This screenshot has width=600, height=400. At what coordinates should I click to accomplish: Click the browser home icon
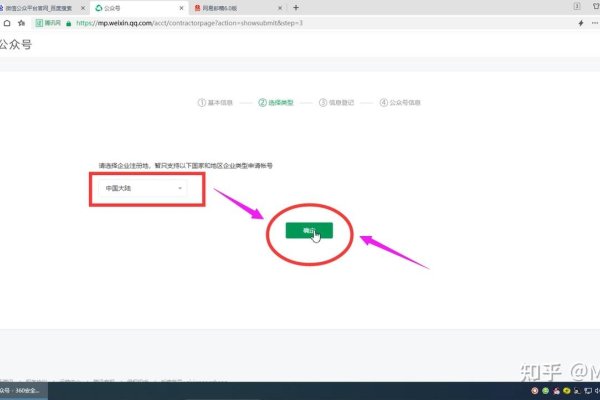pos(7,23)
